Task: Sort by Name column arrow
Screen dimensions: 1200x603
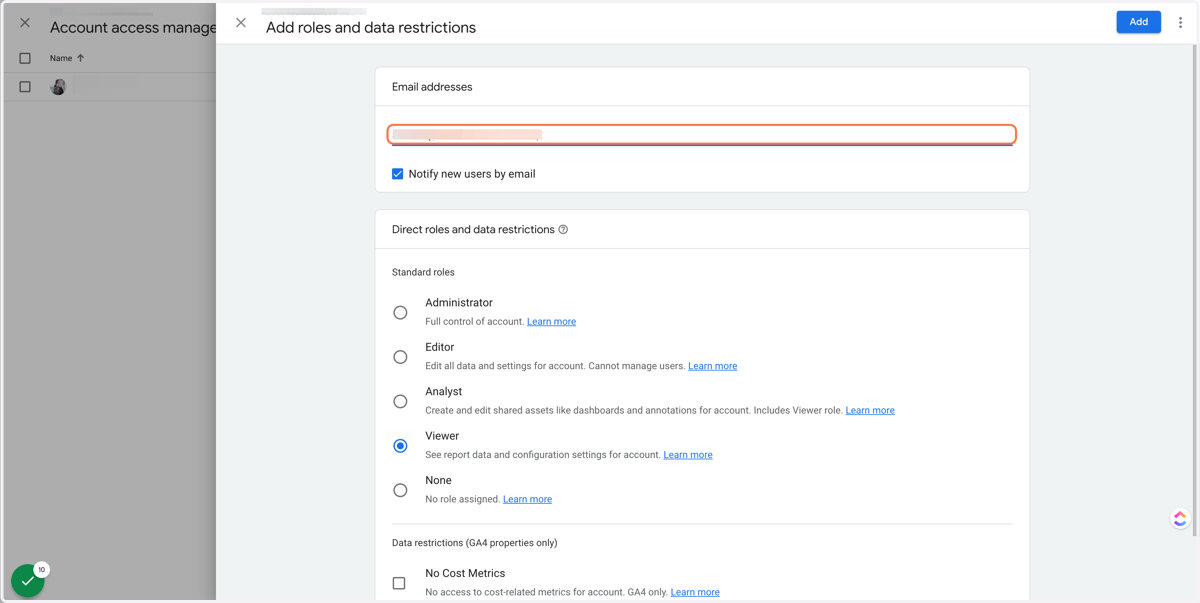Action: [x=81, y=58]
